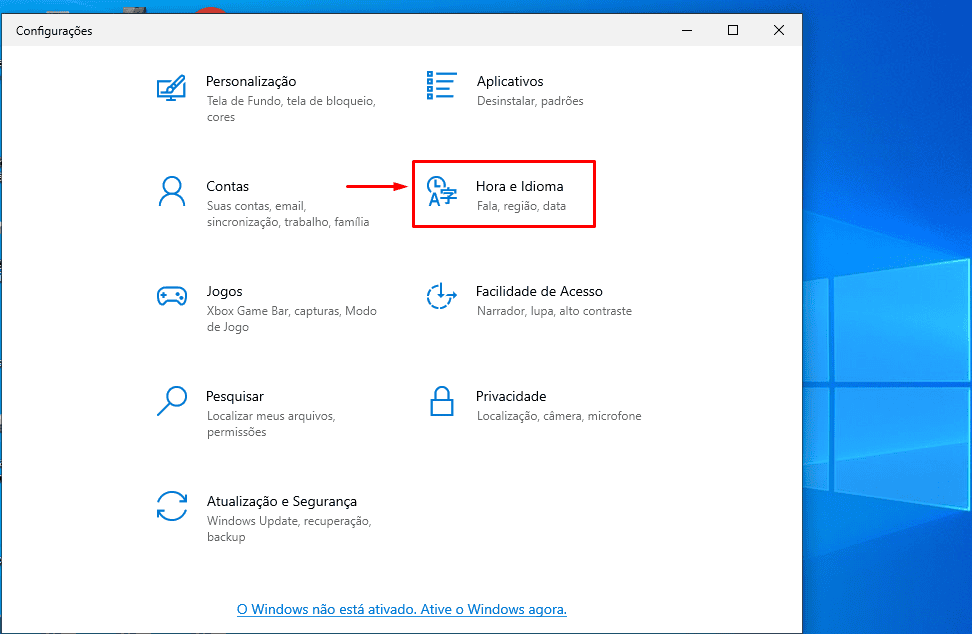972x634 pixels.
Task: Click the Privacidade heading text
Action: [x=511, y=396]
